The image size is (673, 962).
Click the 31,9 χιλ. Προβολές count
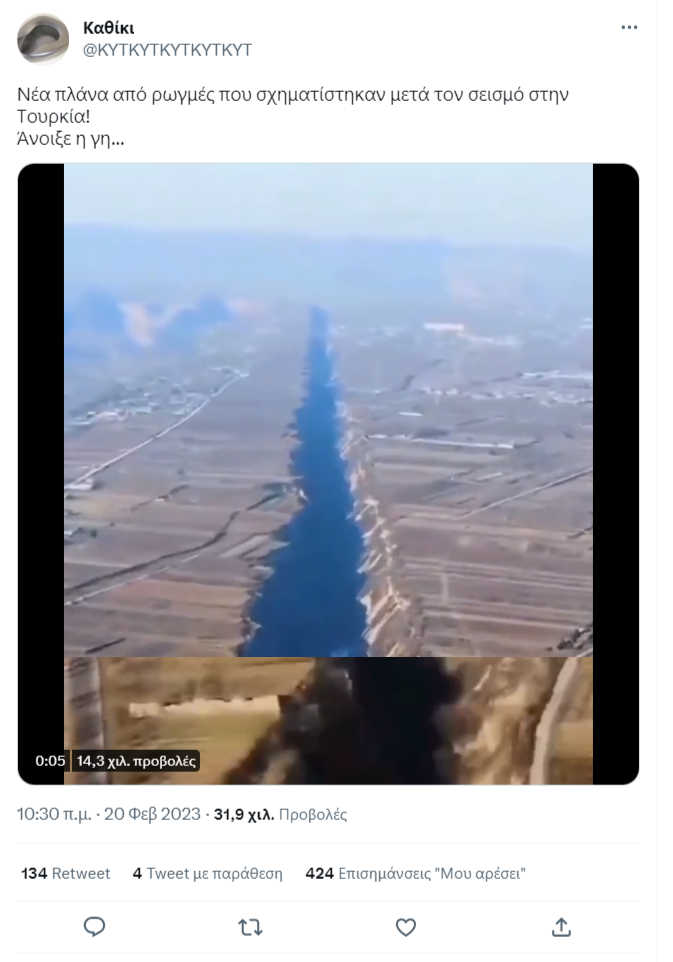pos(280,814)
